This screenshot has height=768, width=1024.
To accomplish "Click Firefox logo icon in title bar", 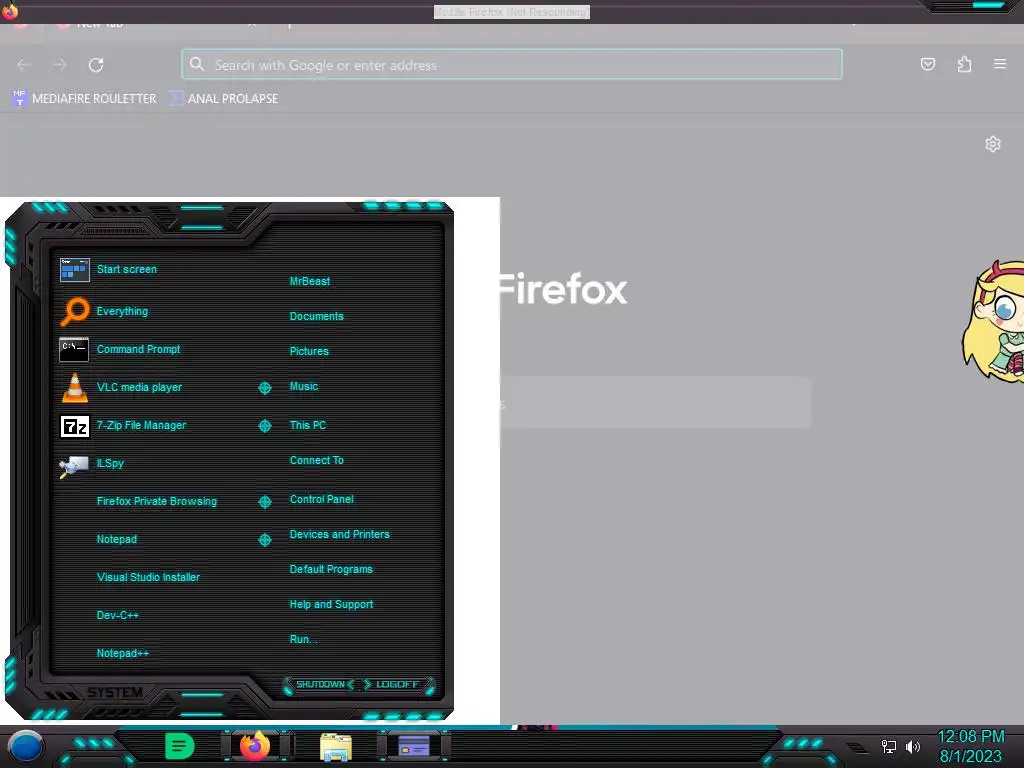I will click(x=10, y=10).
